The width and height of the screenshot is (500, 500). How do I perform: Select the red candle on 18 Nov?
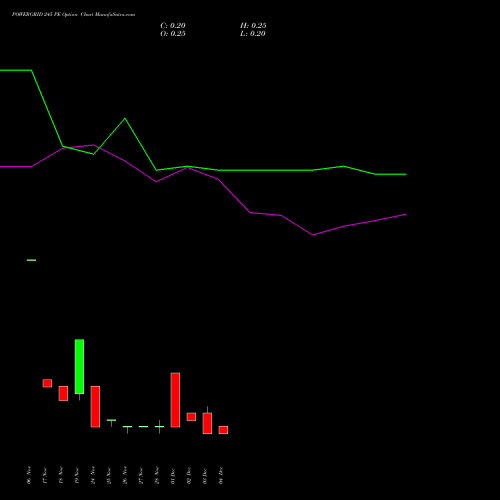(63, 393)
